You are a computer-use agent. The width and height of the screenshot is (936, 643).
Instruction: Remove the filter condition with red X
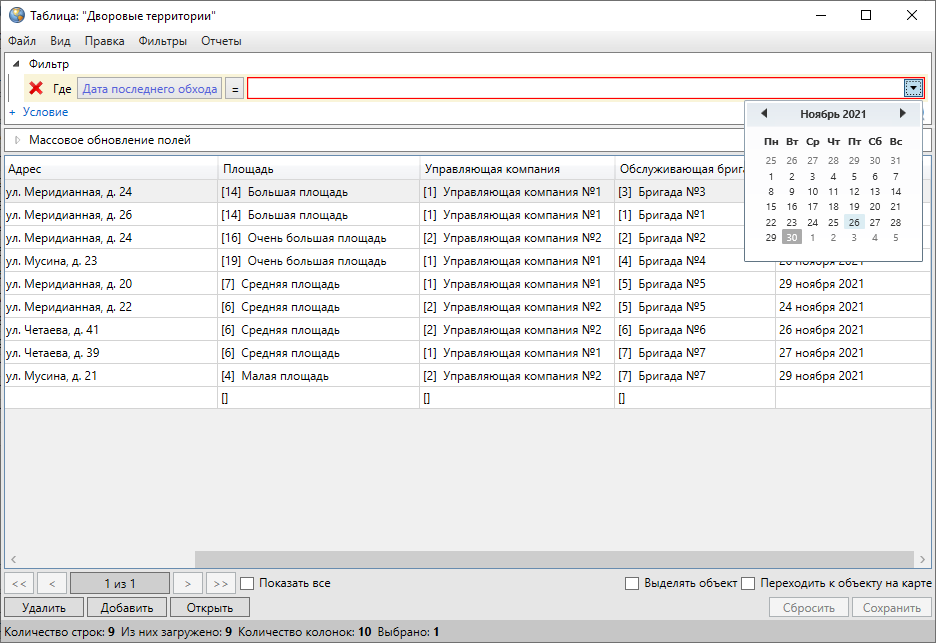click(36, 89)
